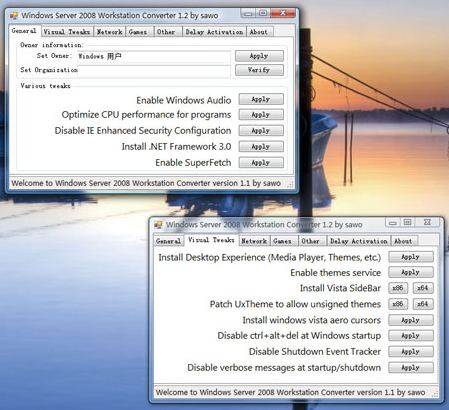Switch to General tab in bottom window
Viewport: 449px width, 410px height.
(168, 241)
